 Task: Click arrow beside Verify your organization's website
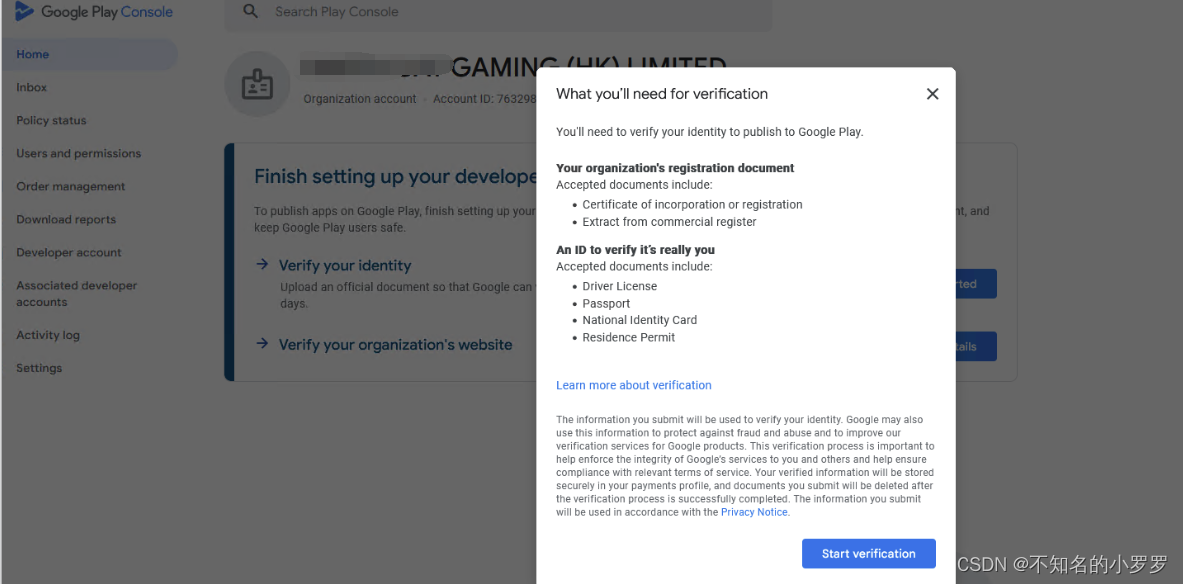pyautogui.click(x=262, y=343)
